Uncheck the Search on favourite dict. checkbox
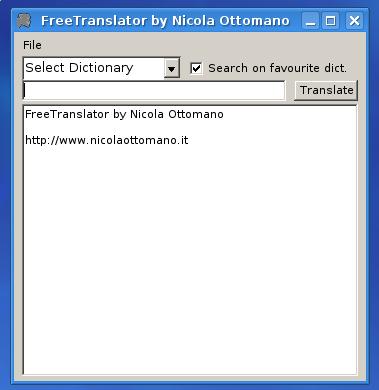Screen dimensions: 379x390 point(196,68)
